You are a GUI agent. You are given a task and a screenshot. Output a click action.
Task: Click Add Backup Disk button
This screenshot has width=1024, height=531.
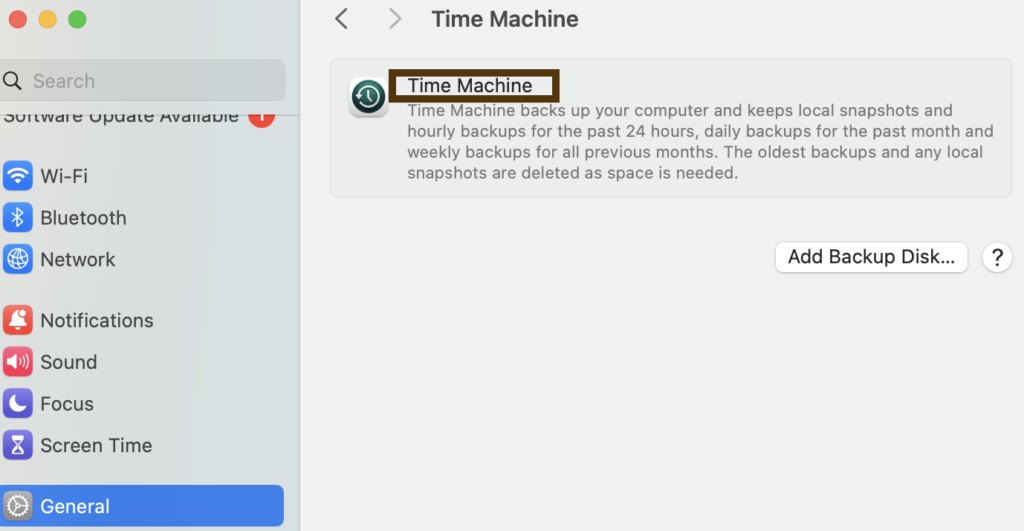pos(871,257)
